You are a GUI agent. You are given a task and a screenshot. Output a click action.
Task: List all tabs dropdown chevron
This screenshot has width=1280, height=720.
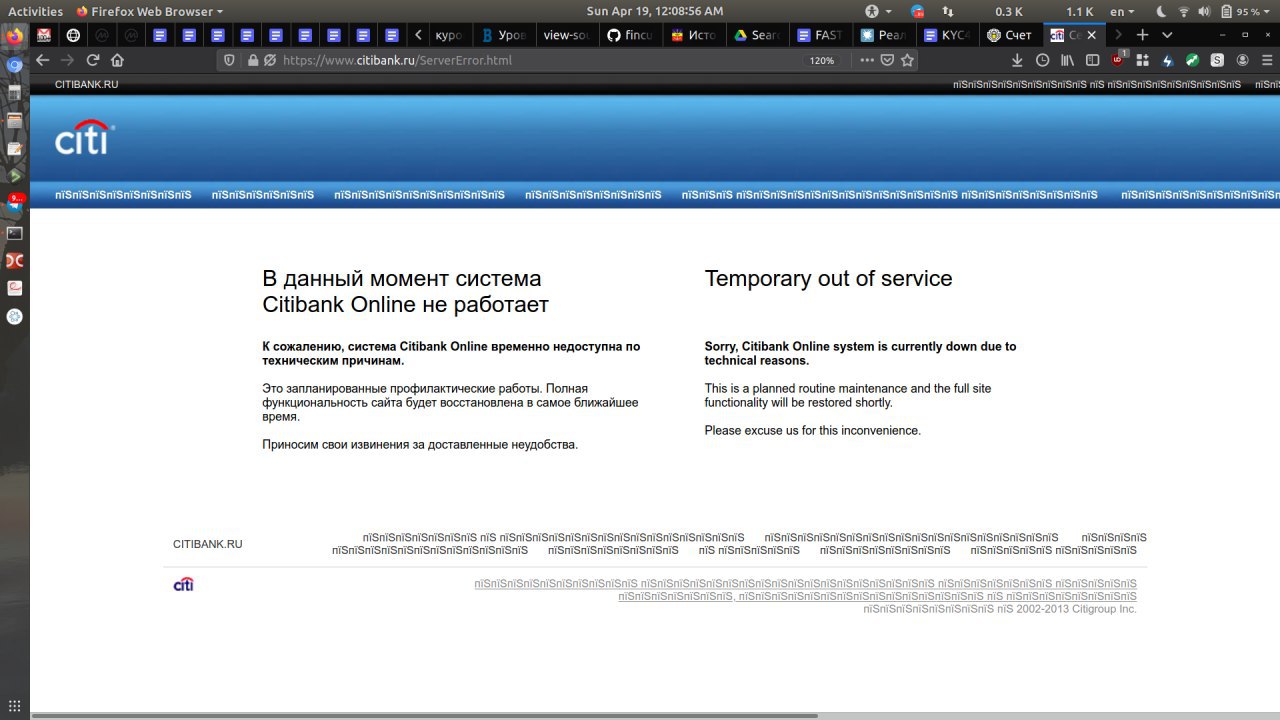(x=1167, y=34)
